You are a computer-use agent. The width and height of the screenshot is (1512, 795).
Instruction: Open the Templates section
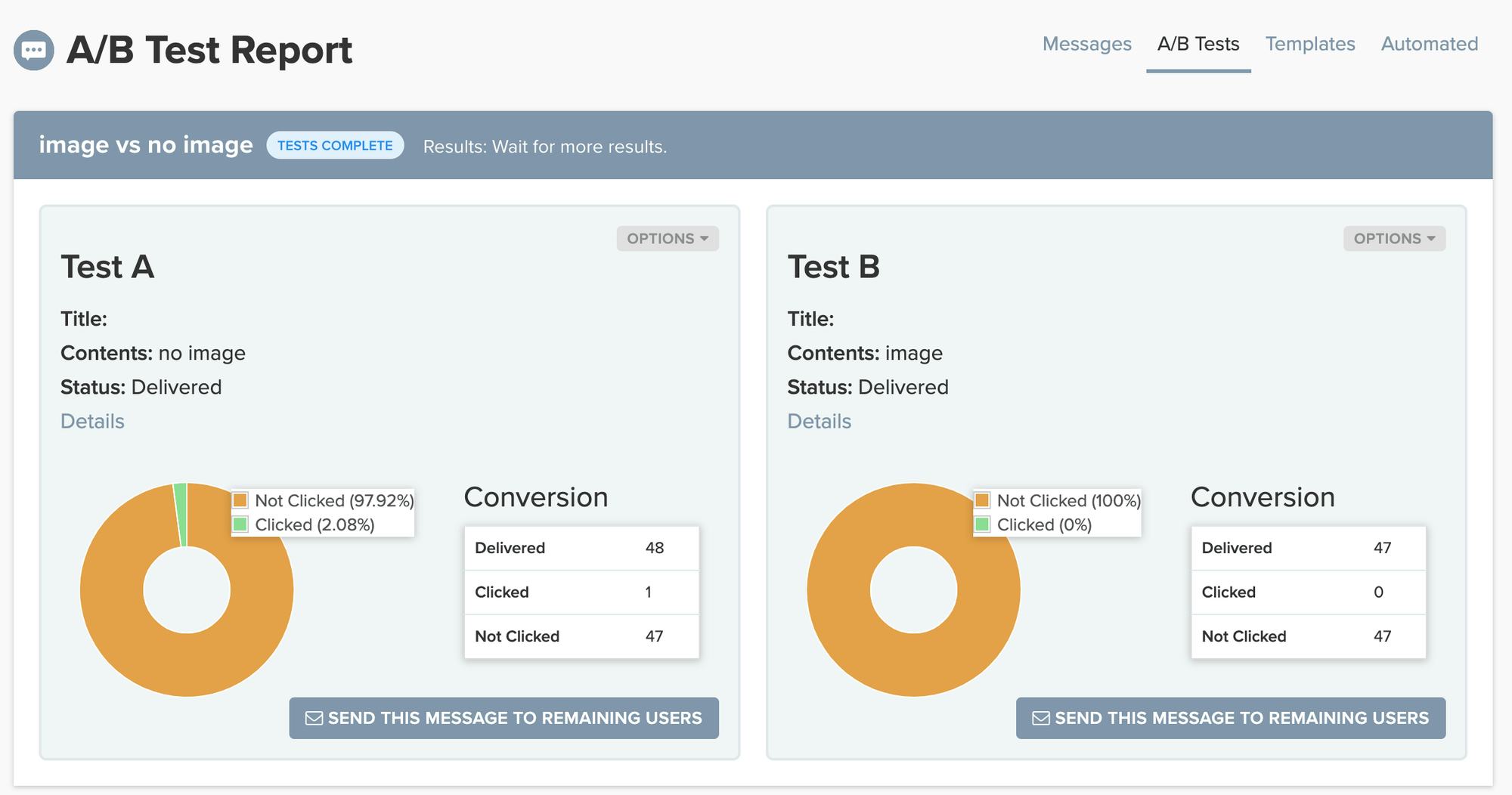pyautogui.click(x=1310, y=44)
